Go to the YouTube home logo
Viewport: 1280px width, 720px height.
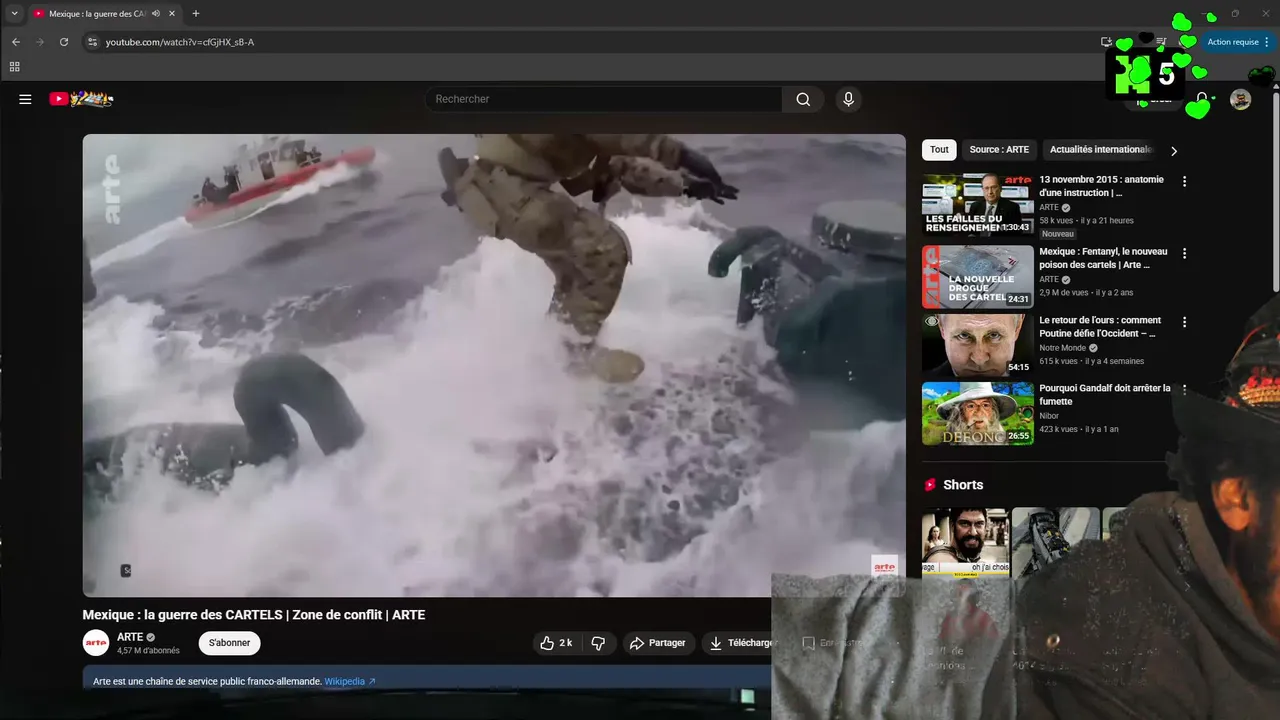82,99
